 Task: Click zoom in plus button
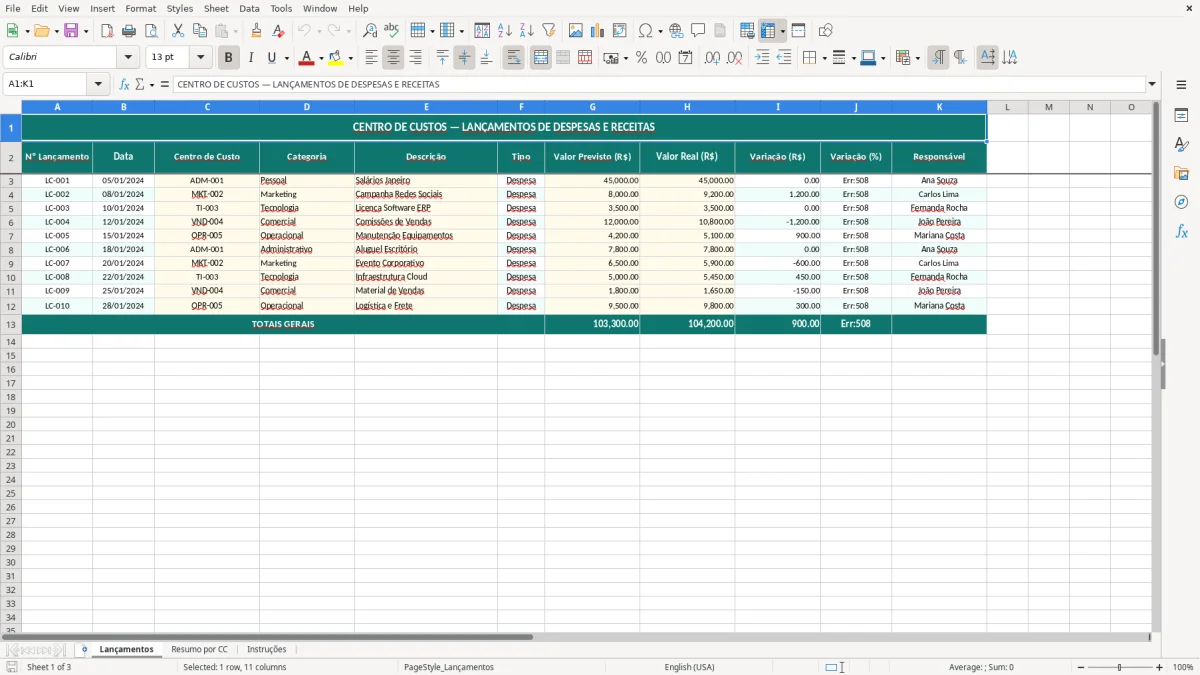(1160, 667)
